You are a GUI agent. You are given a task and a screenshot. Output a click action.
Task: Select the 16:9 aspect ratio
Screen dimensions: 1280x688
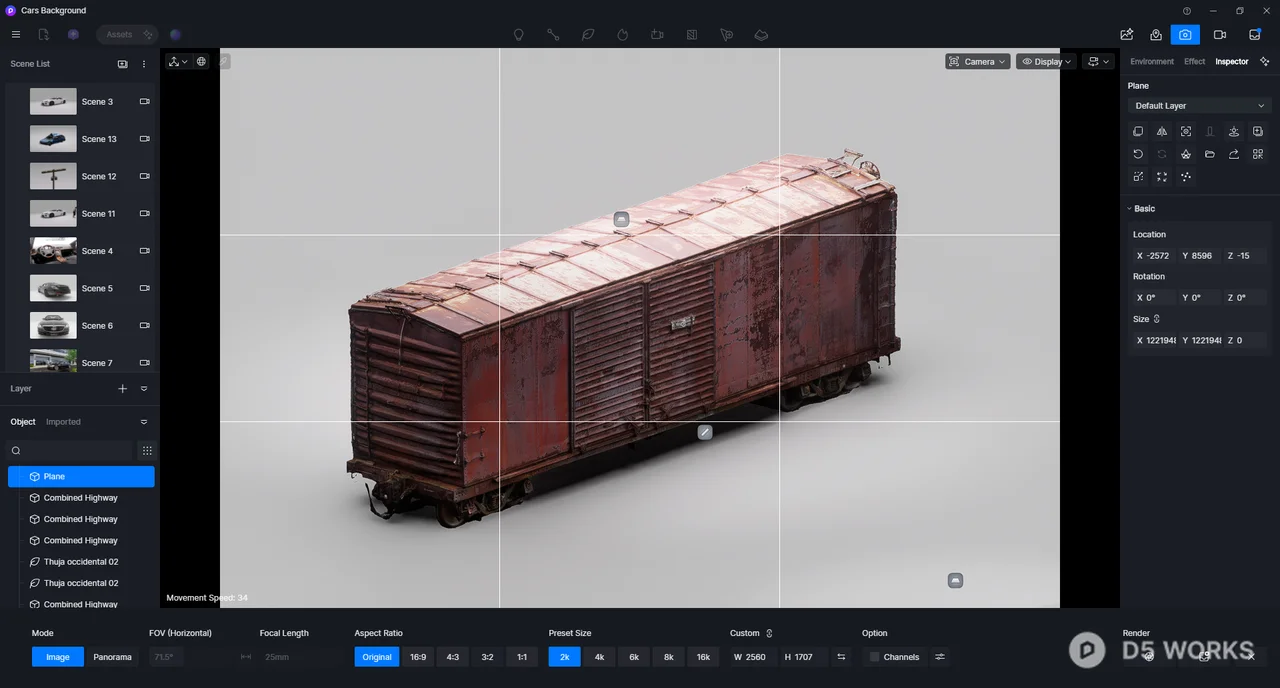pyautogui.click(x=418, y=657)
